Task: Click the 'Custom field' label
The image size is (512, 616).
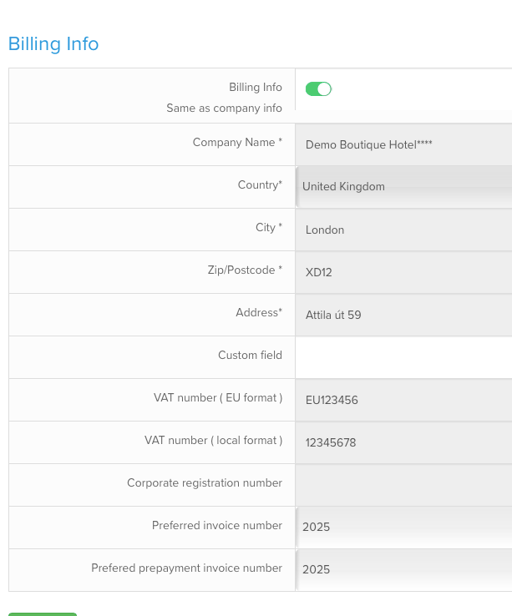Action: pyautogui.click(x=250, y=355)
